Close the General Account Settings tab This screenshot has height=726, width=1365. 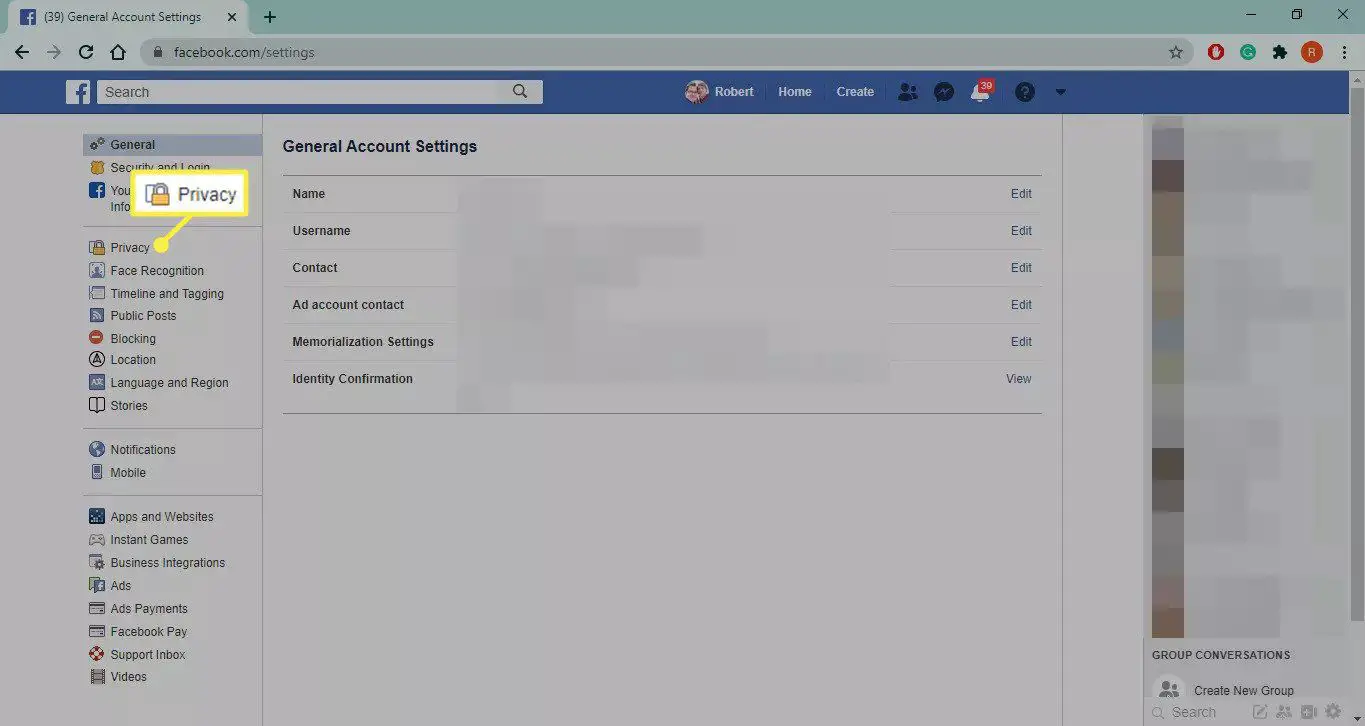click(232, 17)
